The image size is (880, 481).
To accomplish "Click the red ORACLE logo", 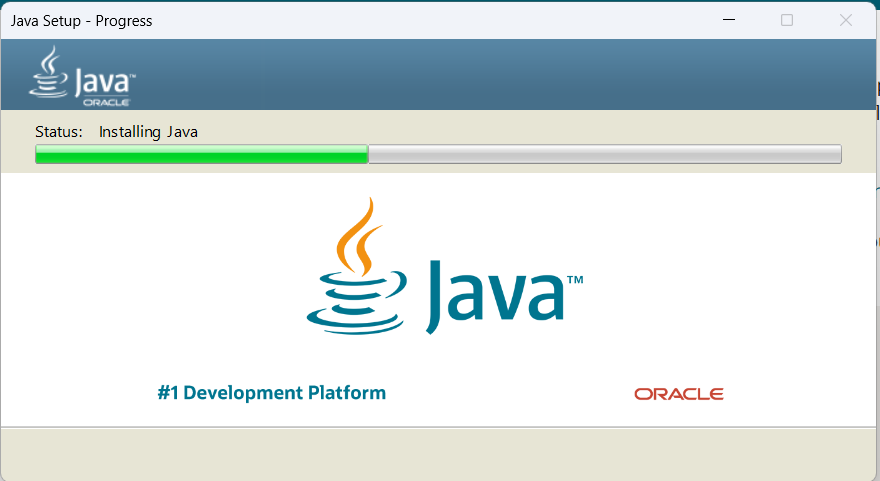I will click(678, 394).
